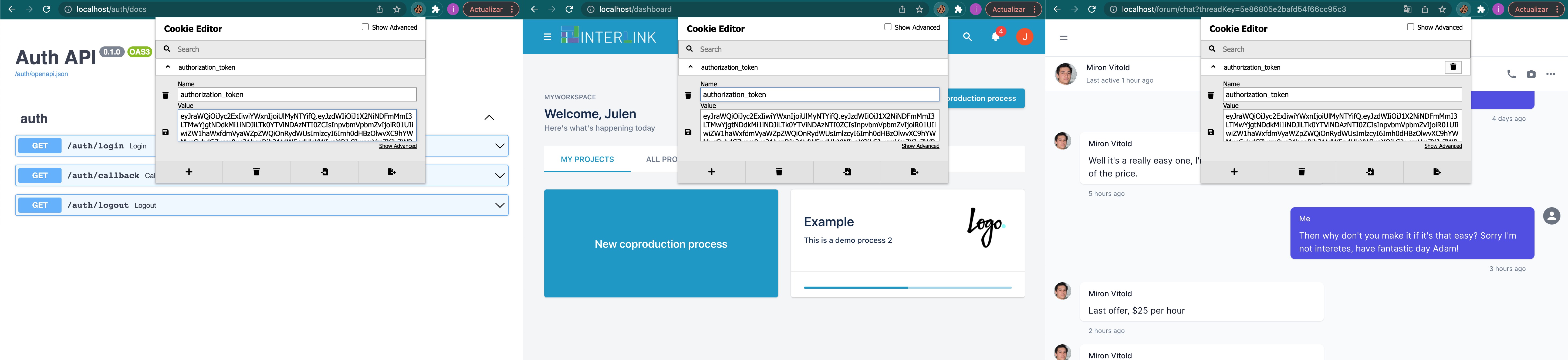1568x360 pixels.
Task: Switch to the MY PROJECTS tab
Action: coord(587,159)
